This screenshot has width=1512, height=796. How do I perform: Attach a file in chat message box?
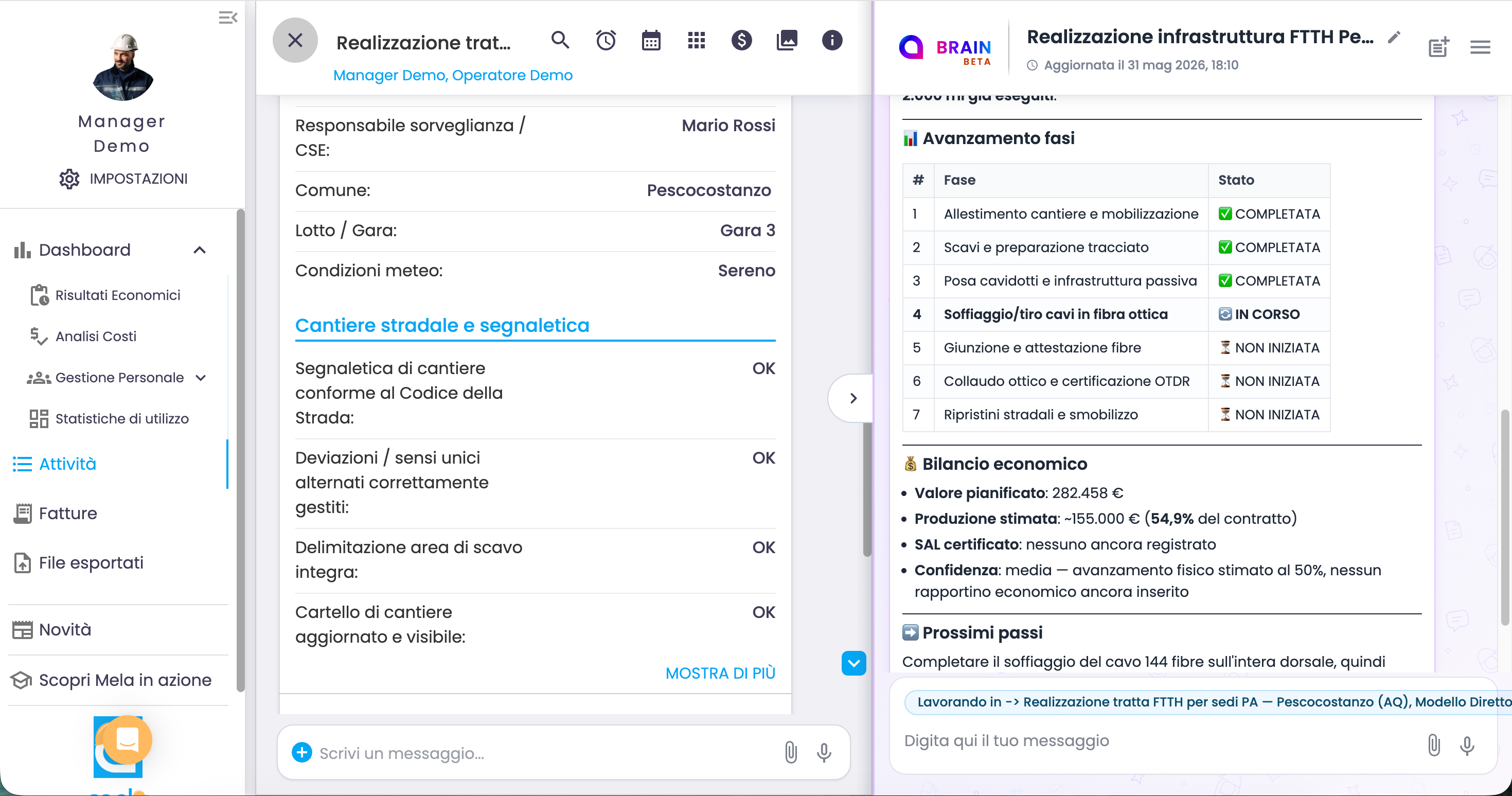(791, 752)
